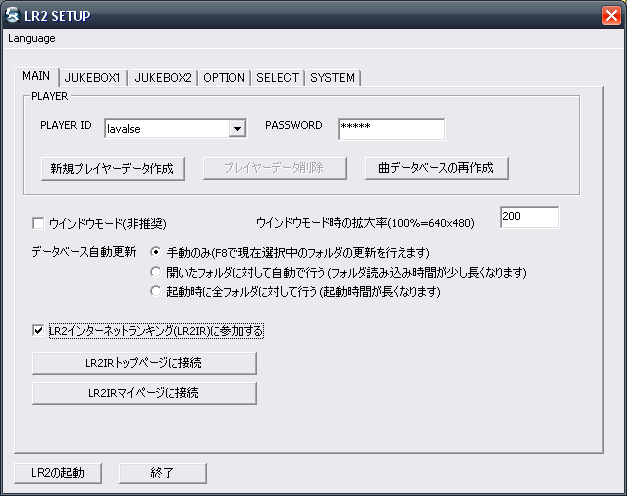Enable the ウインドウモード checkbox

[x=39, y=223]
